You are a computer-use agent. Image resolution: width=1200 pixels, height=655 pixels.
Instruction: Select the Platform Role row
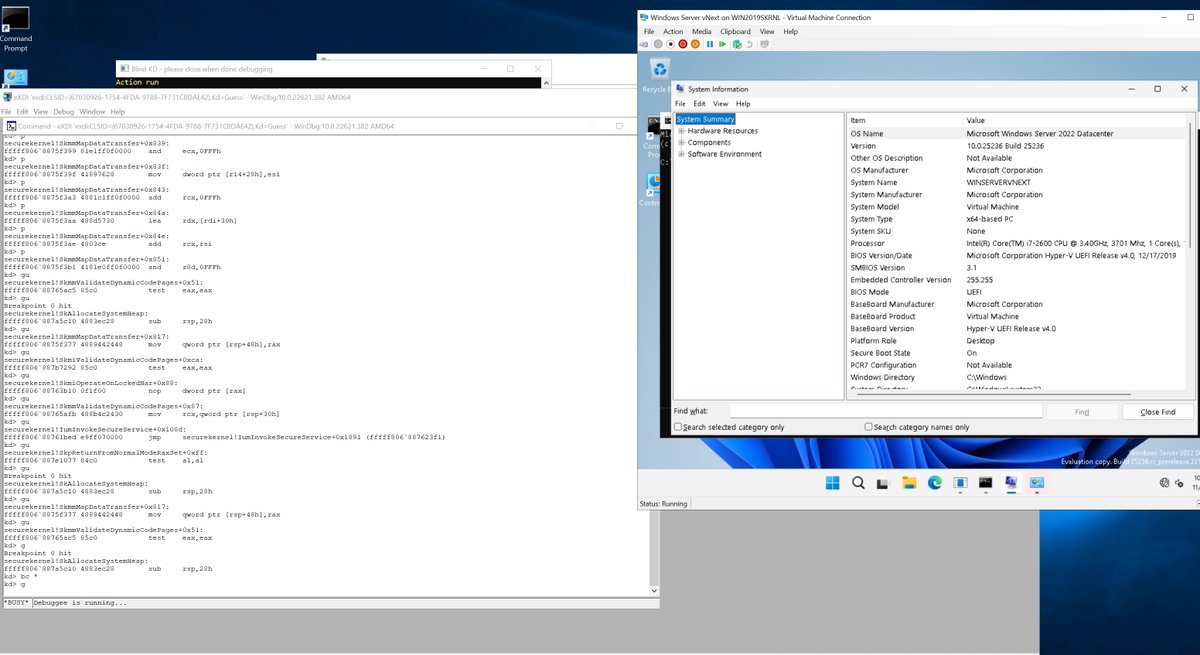1016,341
